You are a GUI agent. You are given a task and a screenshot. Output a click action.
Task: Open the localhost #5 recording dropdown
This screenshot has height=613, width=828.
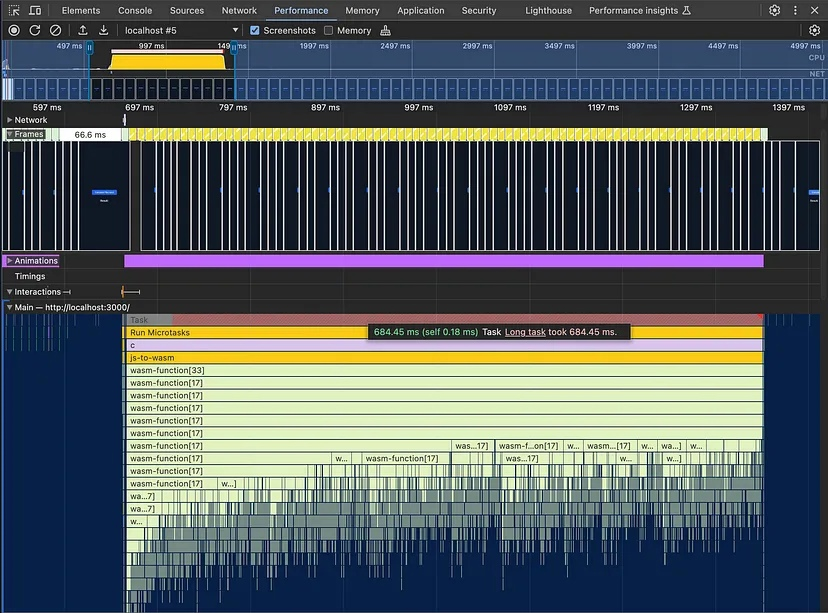[181, 30]
